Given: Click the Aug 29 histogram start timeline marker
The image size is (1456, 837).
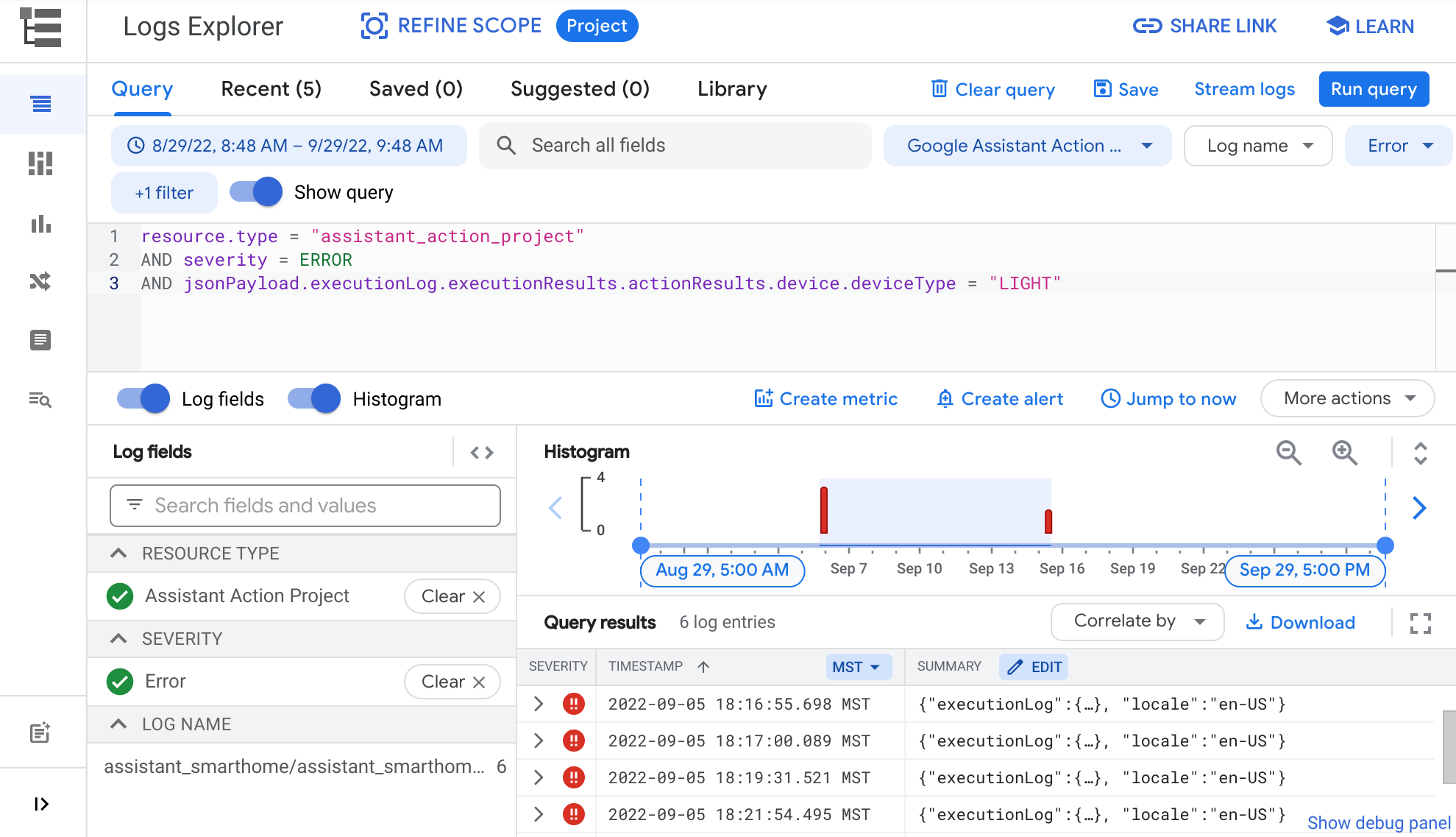Looking at the screenshot, I should click(640, 545).
